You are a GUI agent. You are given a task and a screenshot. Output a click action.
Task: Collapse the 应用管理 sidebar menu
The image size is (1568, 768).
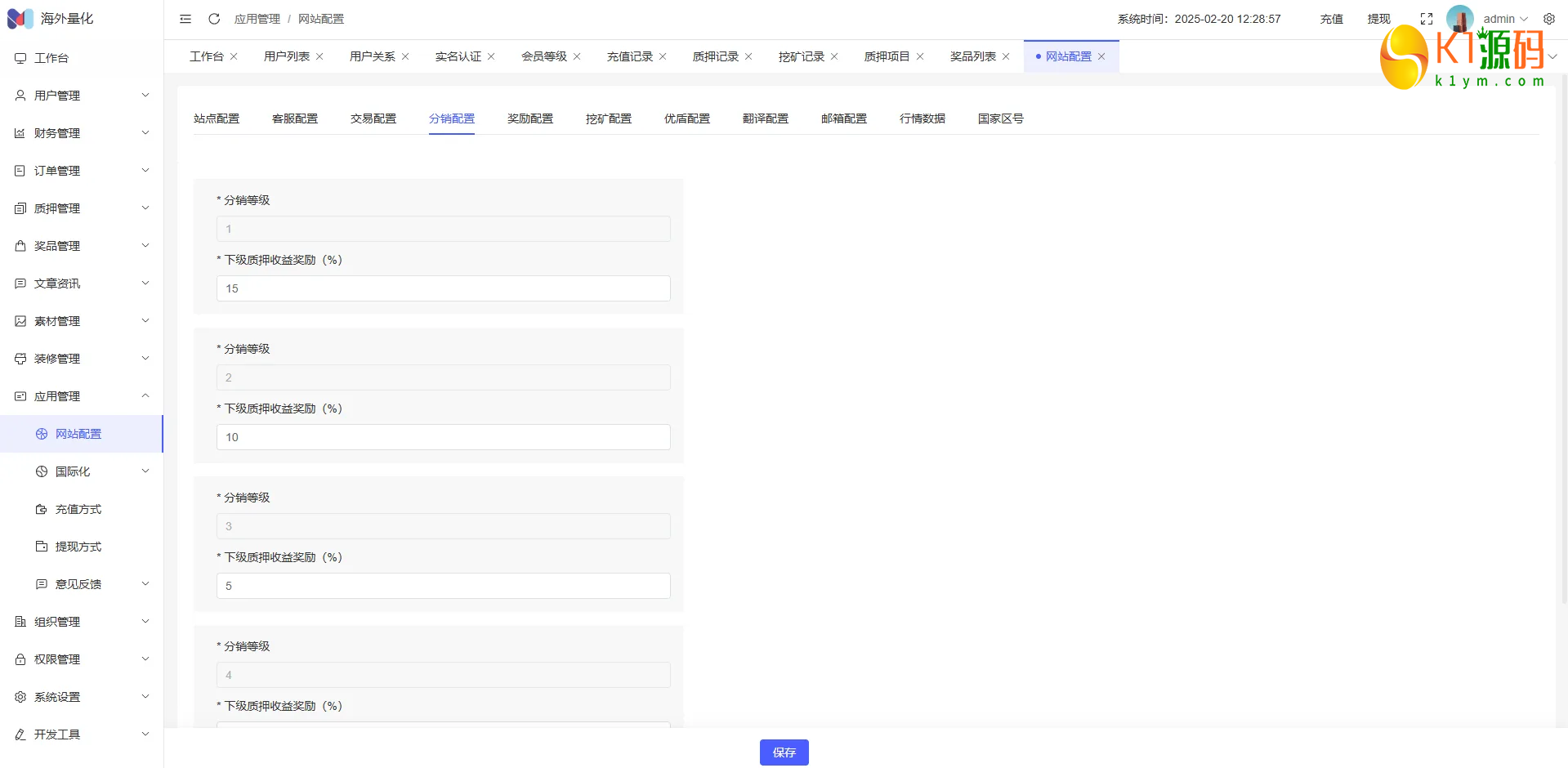click(x=80, y=396)
